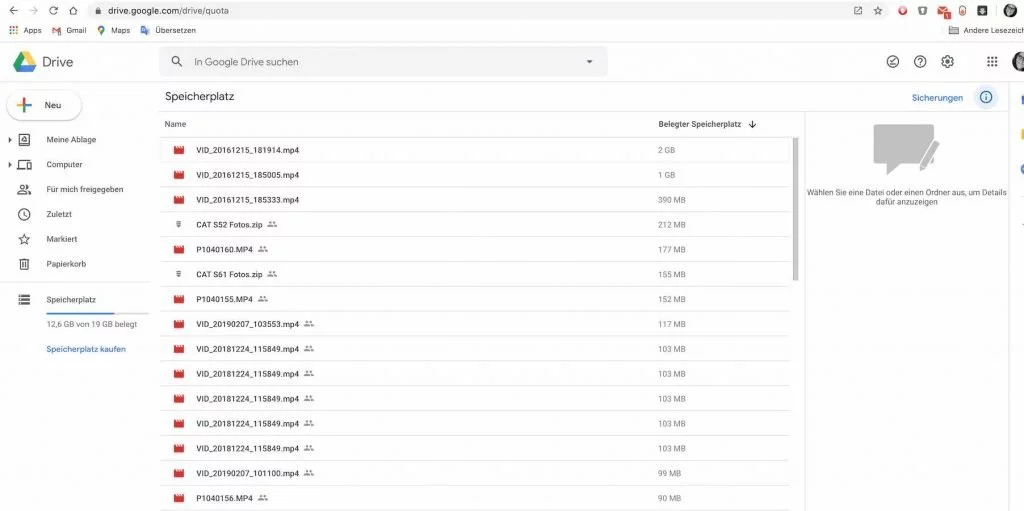The width and height of the screenshot is (1024, 511).
Task: Bookmark this page with the star icon
Action: coord(878,10)
